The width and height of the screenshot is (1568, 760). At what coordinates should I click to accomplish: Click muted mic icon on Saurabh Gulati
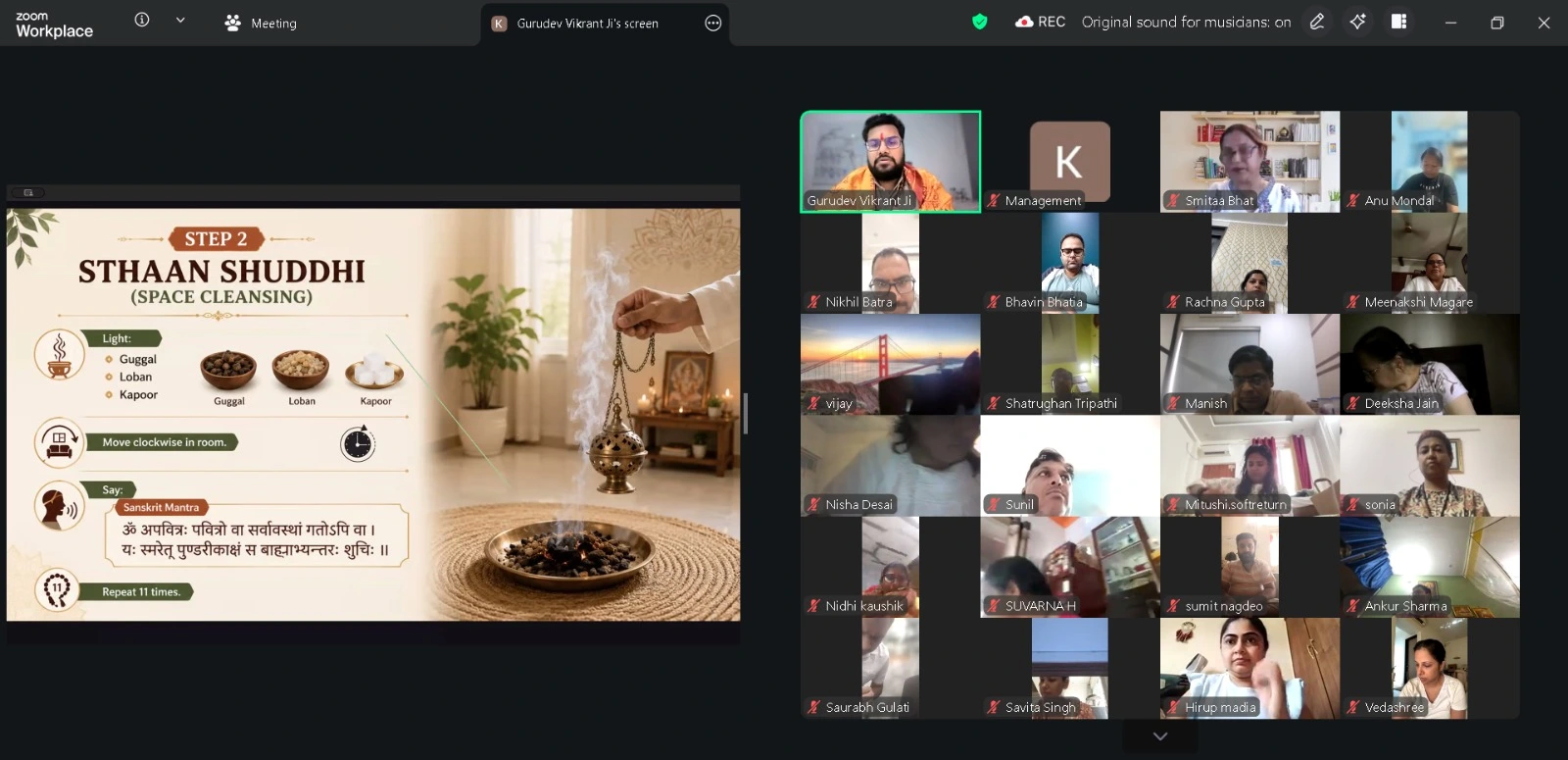(x=813, y=707)
